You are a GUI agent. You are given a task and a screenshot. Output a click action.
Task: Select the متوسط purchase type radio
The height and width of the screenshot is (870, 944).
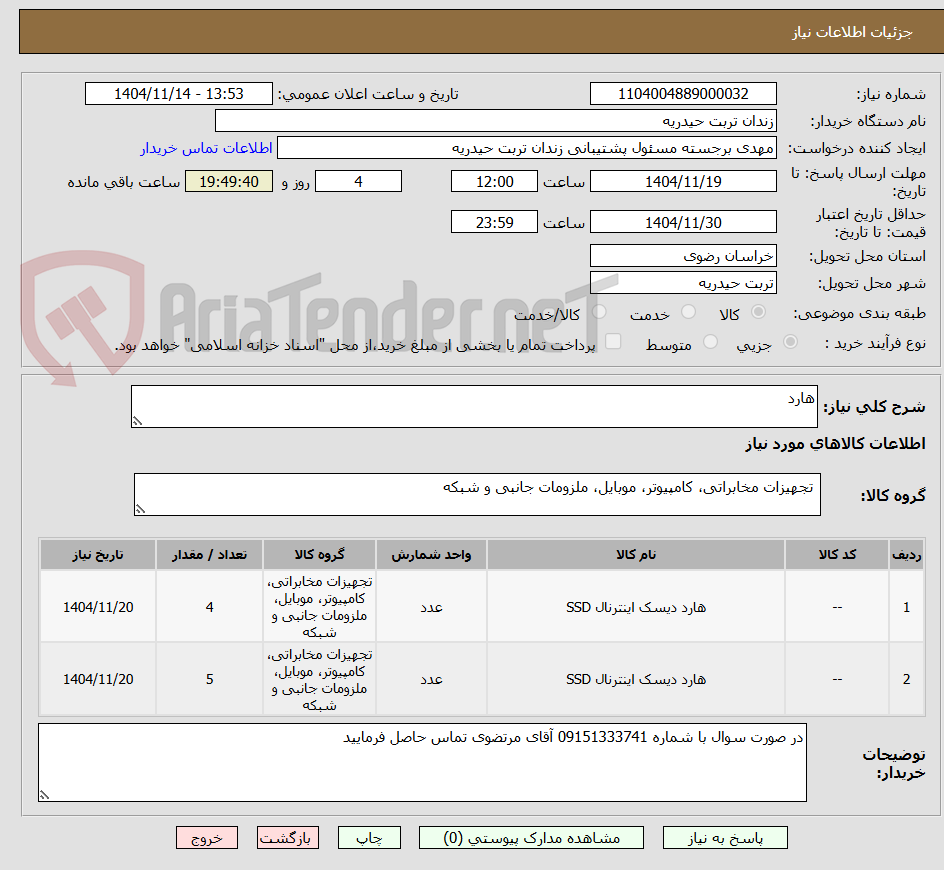tap(710, 342)
